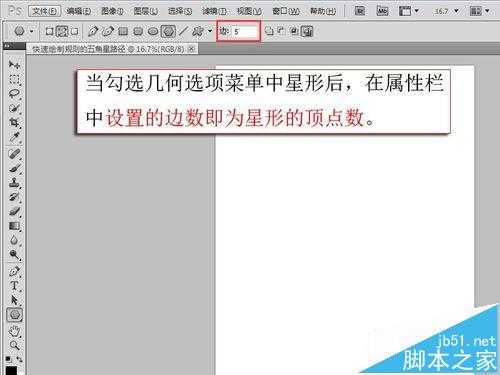
Task: Select the Rectangular Marquee tool
Action: pos(14,79)
